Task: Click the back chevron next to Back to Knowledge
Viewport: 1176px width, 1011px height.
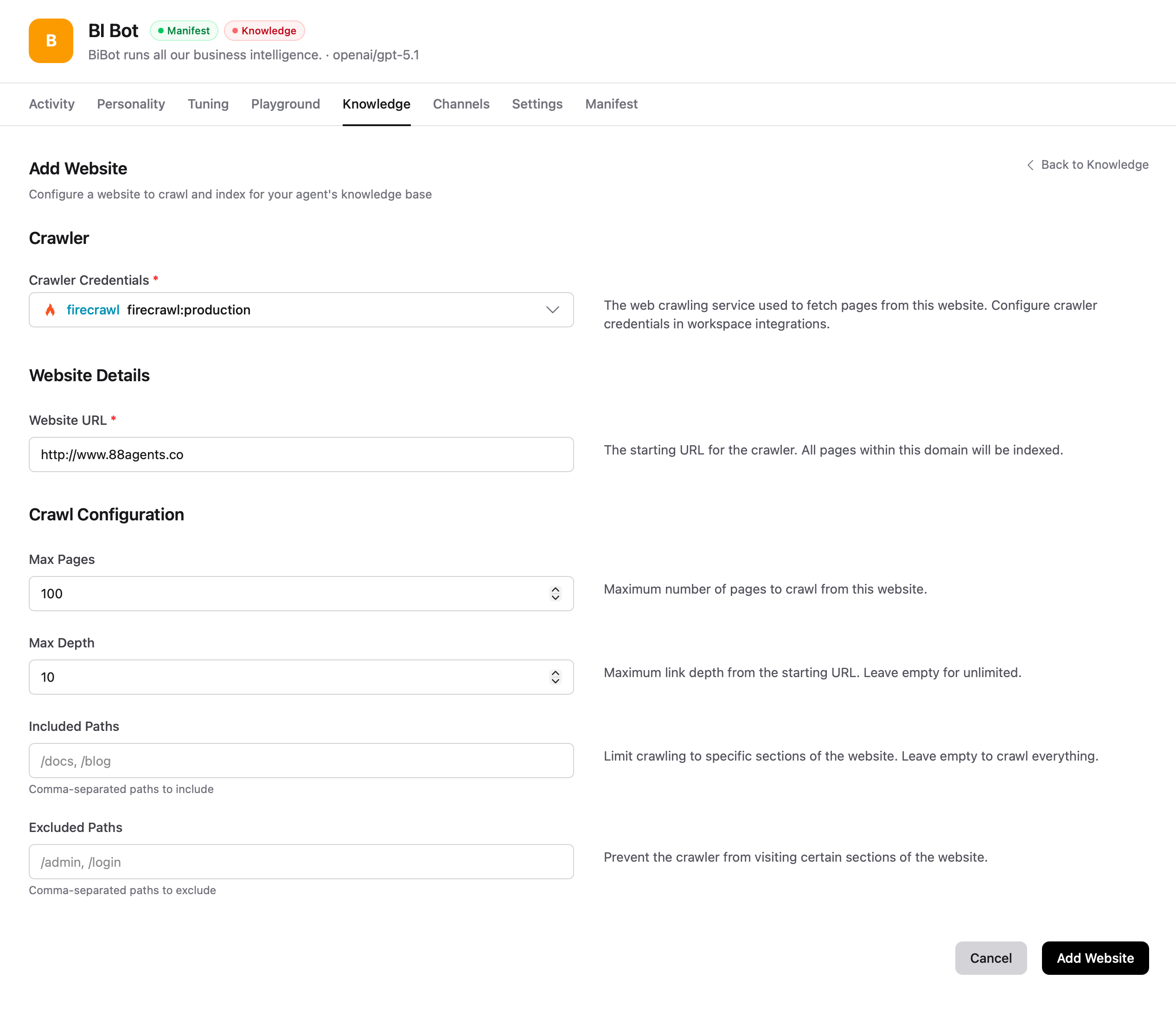Action: 1031,165
